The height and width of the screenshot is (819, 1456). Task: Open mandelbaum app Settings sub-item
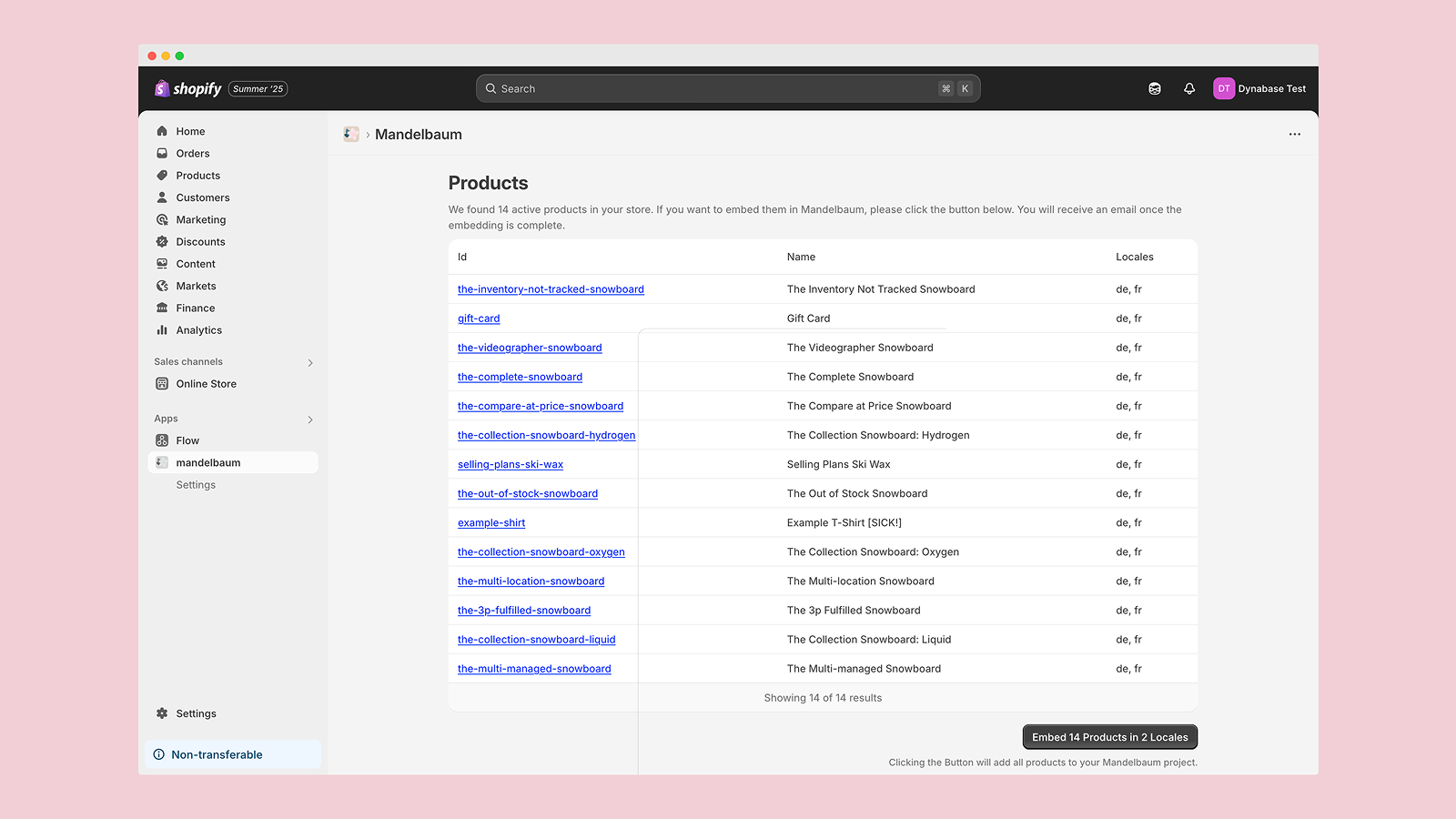[x=196, y=485]
